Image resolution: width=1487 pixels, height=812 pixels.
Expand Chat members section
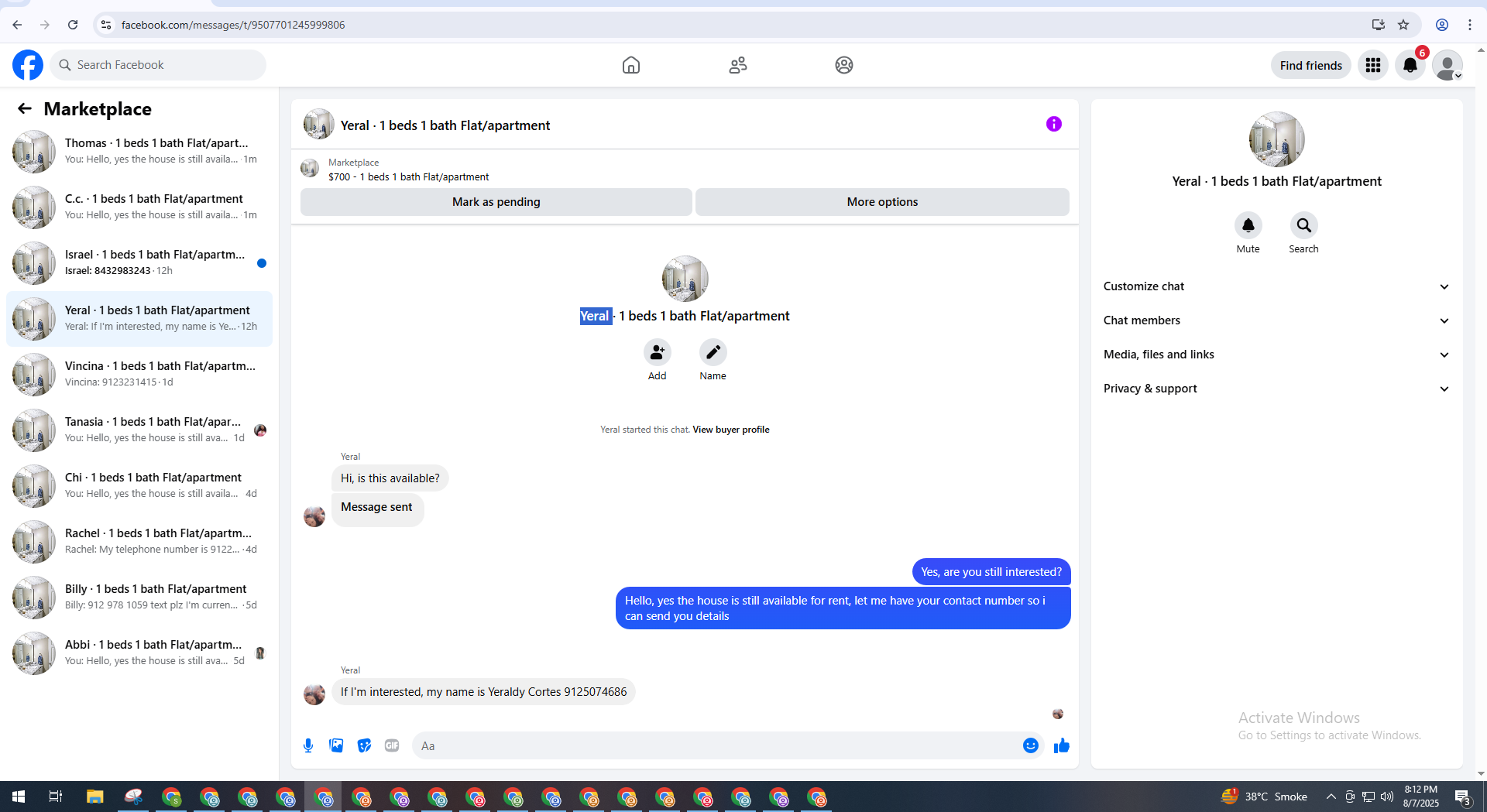pos(1276,320)
